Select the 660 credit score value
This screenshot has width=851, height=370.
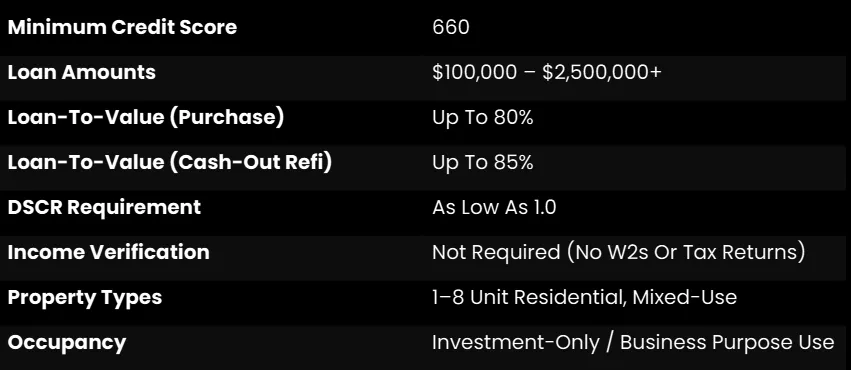(451, 27)
